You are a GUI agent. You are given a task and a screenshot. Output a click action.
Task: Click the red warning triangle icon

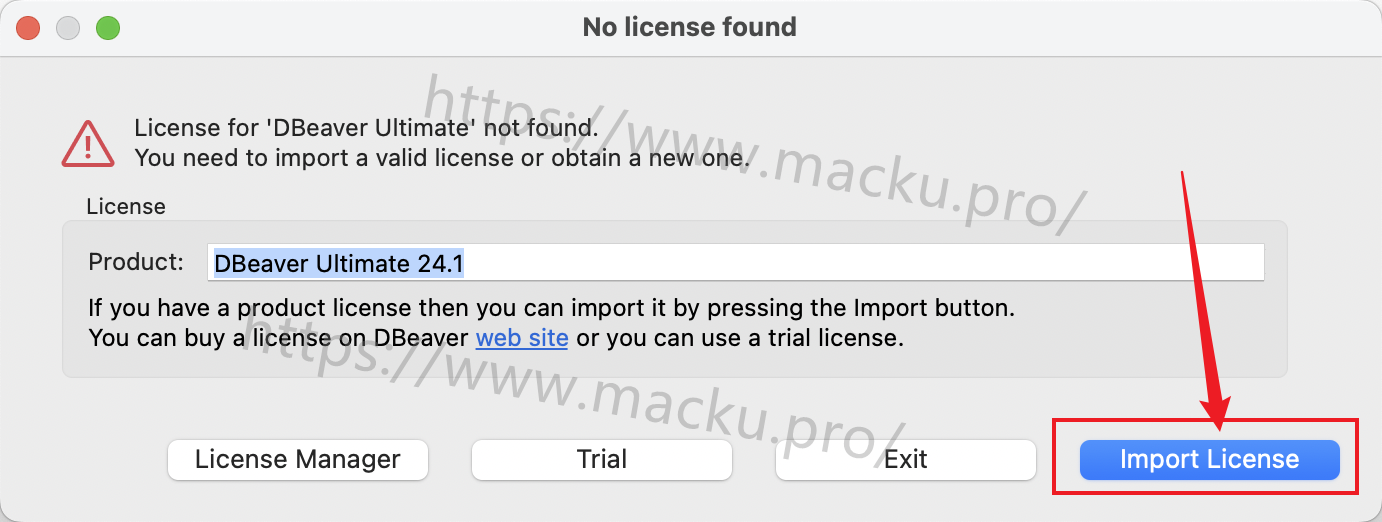88,142
